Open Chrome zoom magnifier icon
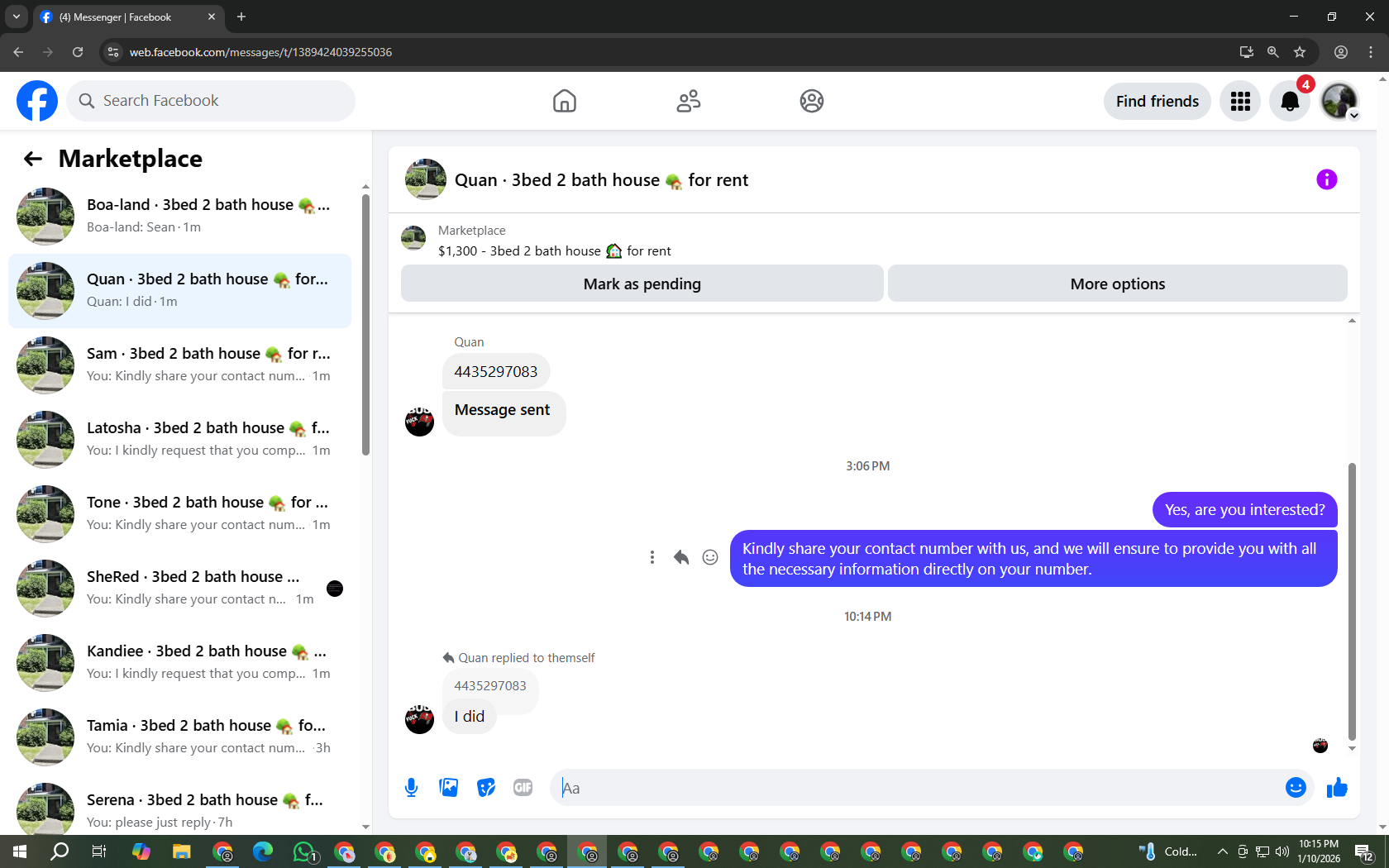This screenshot has height=868, width=1389. click(1273, 52)
